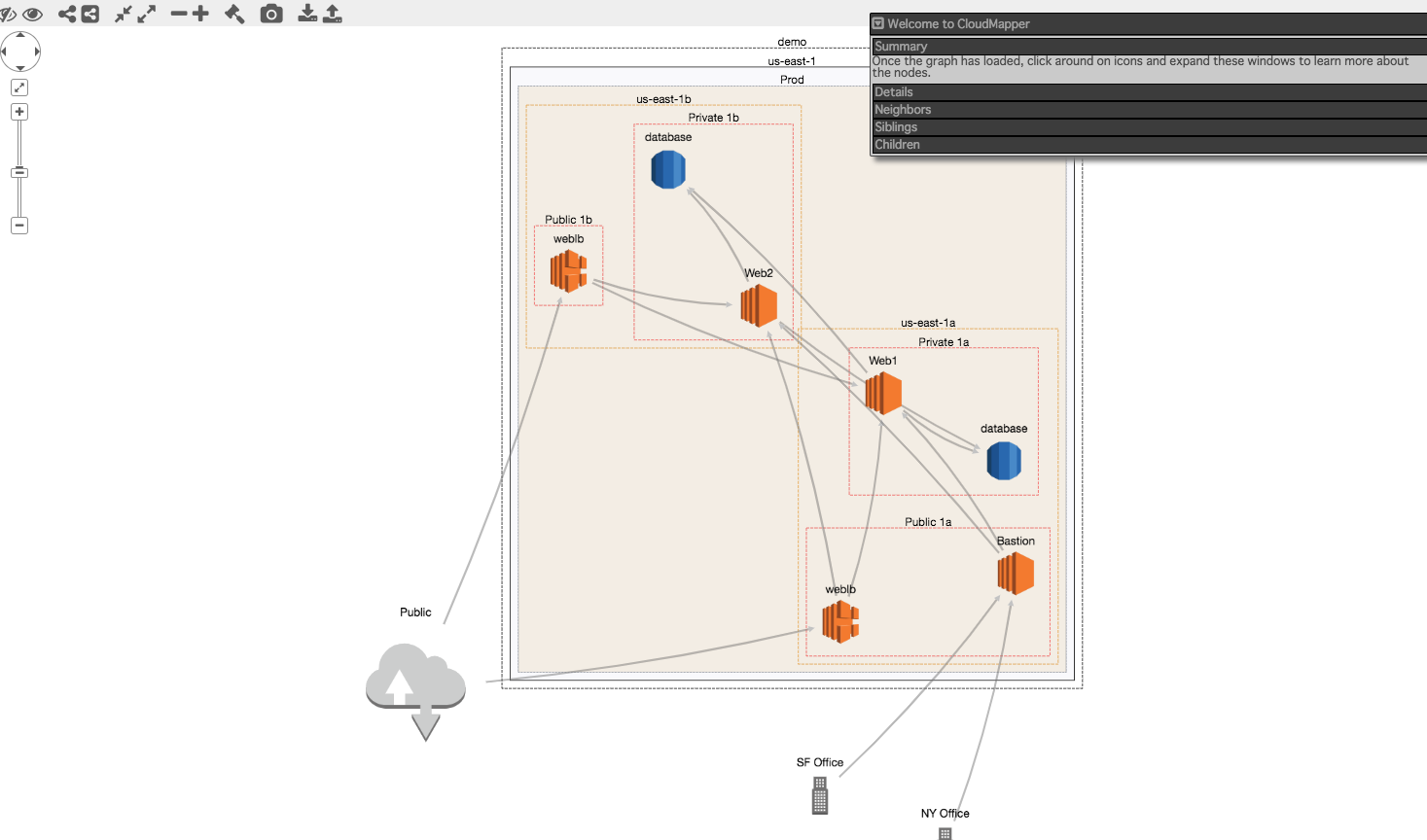This screenshot has width=1427, height=840.
Task: Collapse the Welcome to CloudMapper window
Action: tap(877, 23)
